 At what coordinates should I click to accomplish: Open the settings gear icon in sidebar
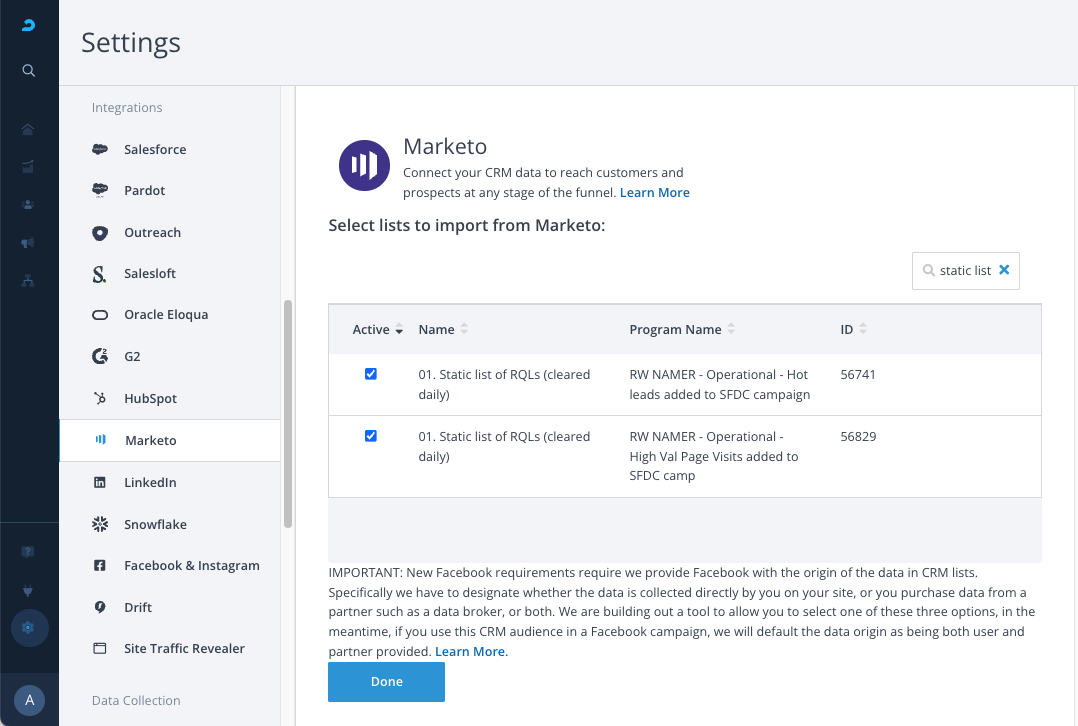29,628
